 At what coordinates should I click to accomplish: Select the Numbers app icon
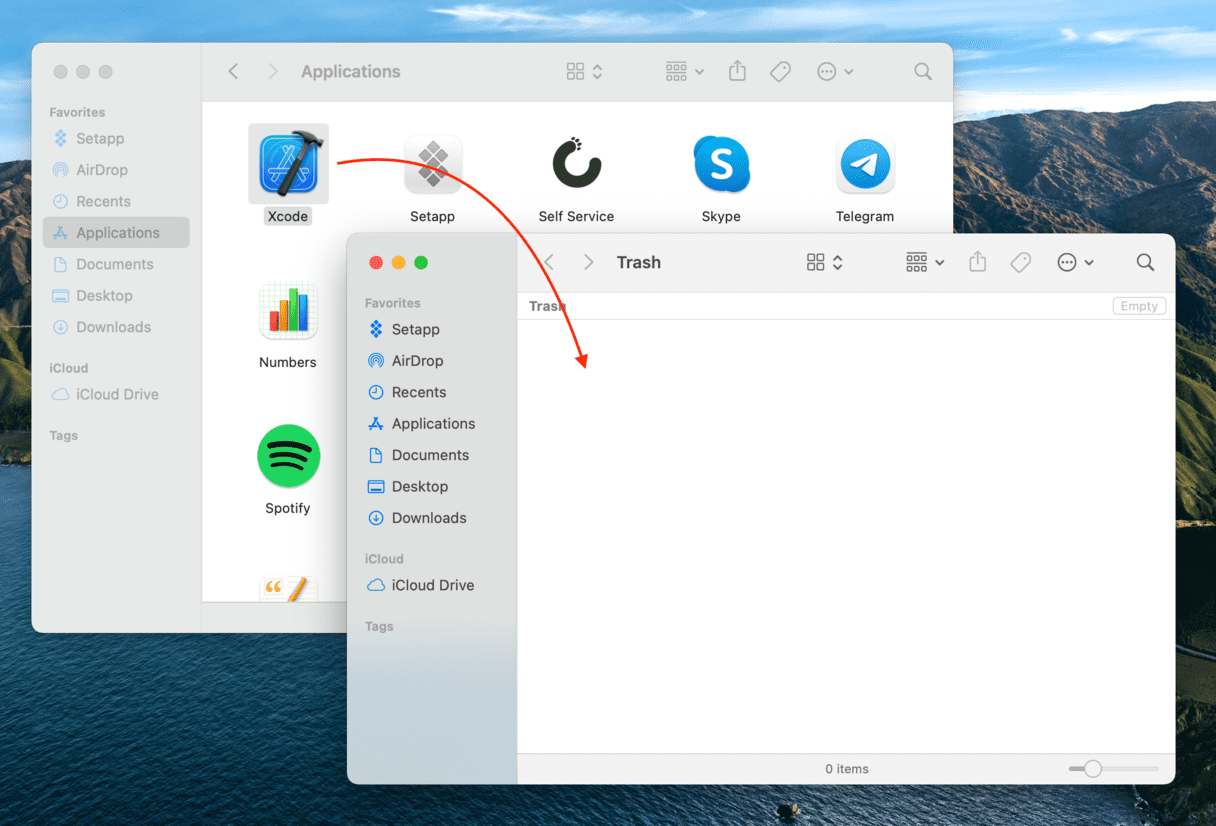point(288,310)
